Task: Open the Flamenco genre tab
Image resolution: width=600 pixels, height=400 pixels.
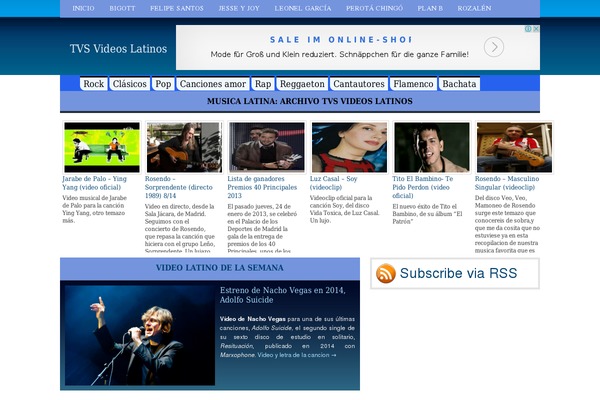Action: click(x=414, y=84)
